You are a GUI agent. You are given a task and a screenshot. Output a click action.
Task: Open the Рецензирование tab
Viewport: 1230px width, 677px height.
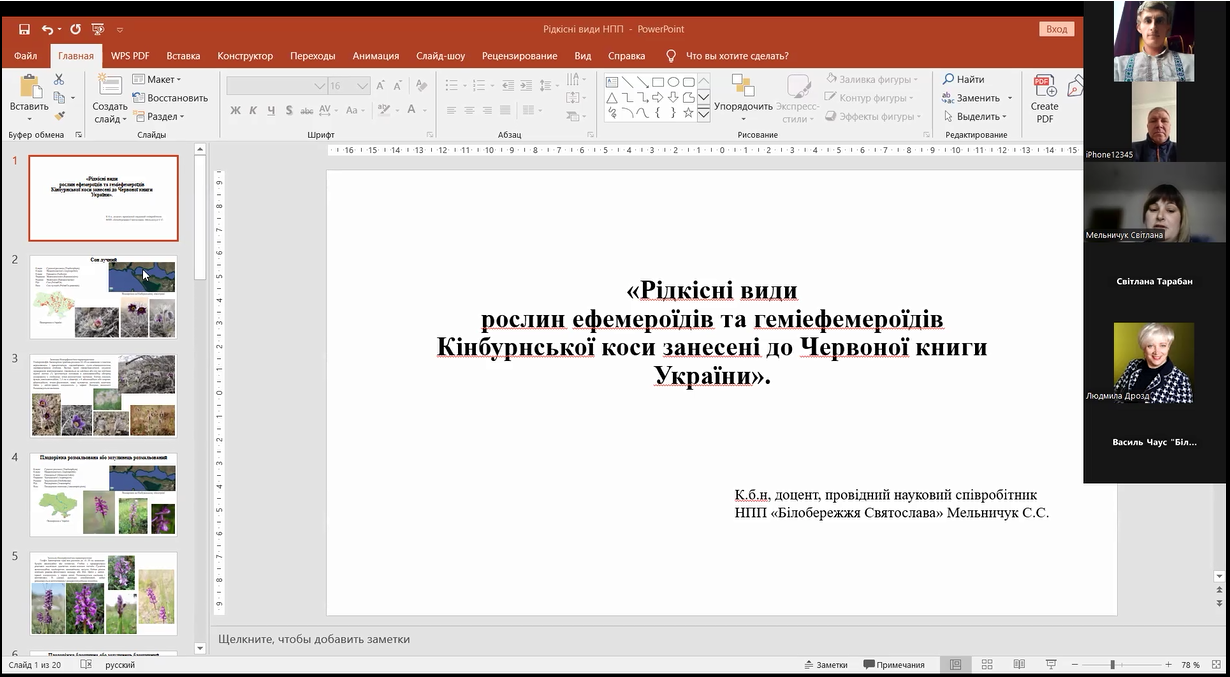(519, 56)
